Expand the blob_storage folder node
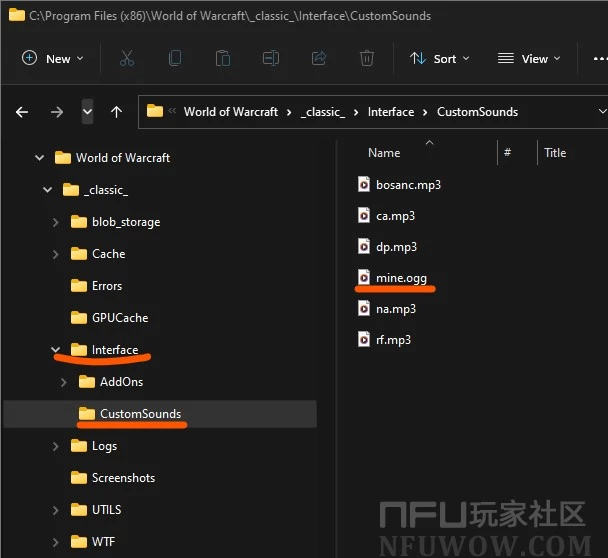 (55, 222)
